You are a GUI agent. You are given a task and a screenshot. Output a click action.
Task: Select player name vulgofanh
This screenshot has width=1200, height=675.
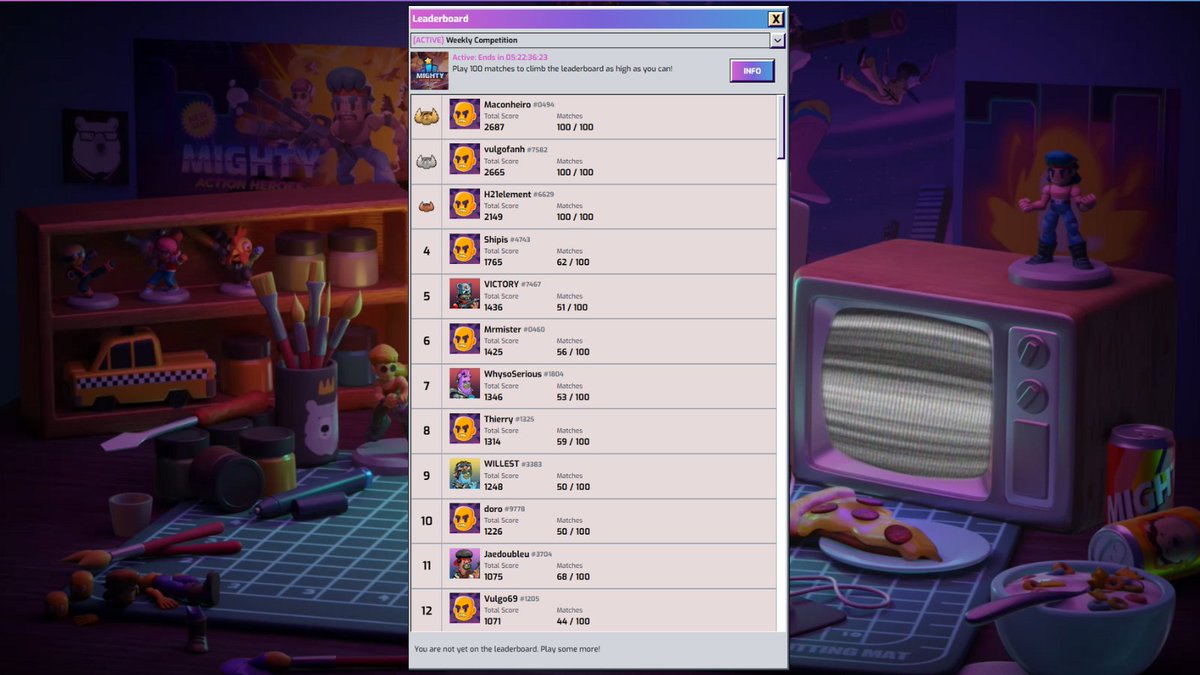(x=504, y=149)
